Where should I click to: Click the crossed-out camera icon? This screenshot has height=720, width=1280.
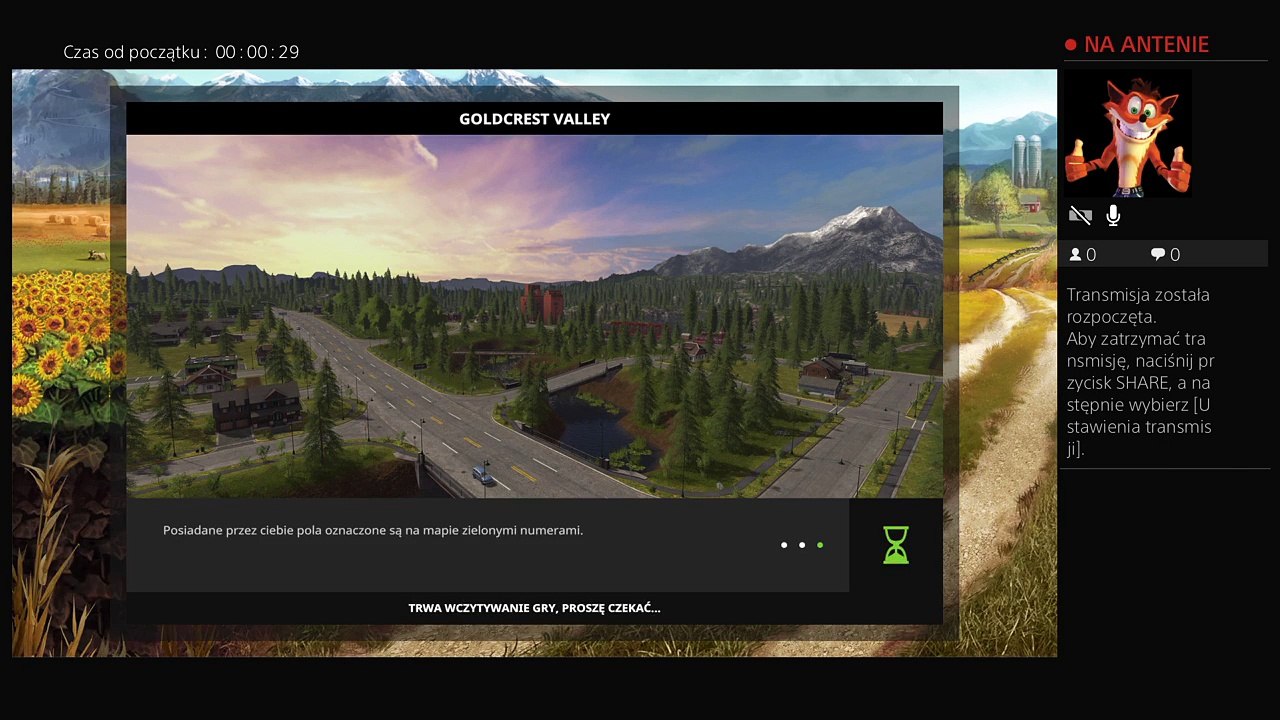click(1080, 215)
